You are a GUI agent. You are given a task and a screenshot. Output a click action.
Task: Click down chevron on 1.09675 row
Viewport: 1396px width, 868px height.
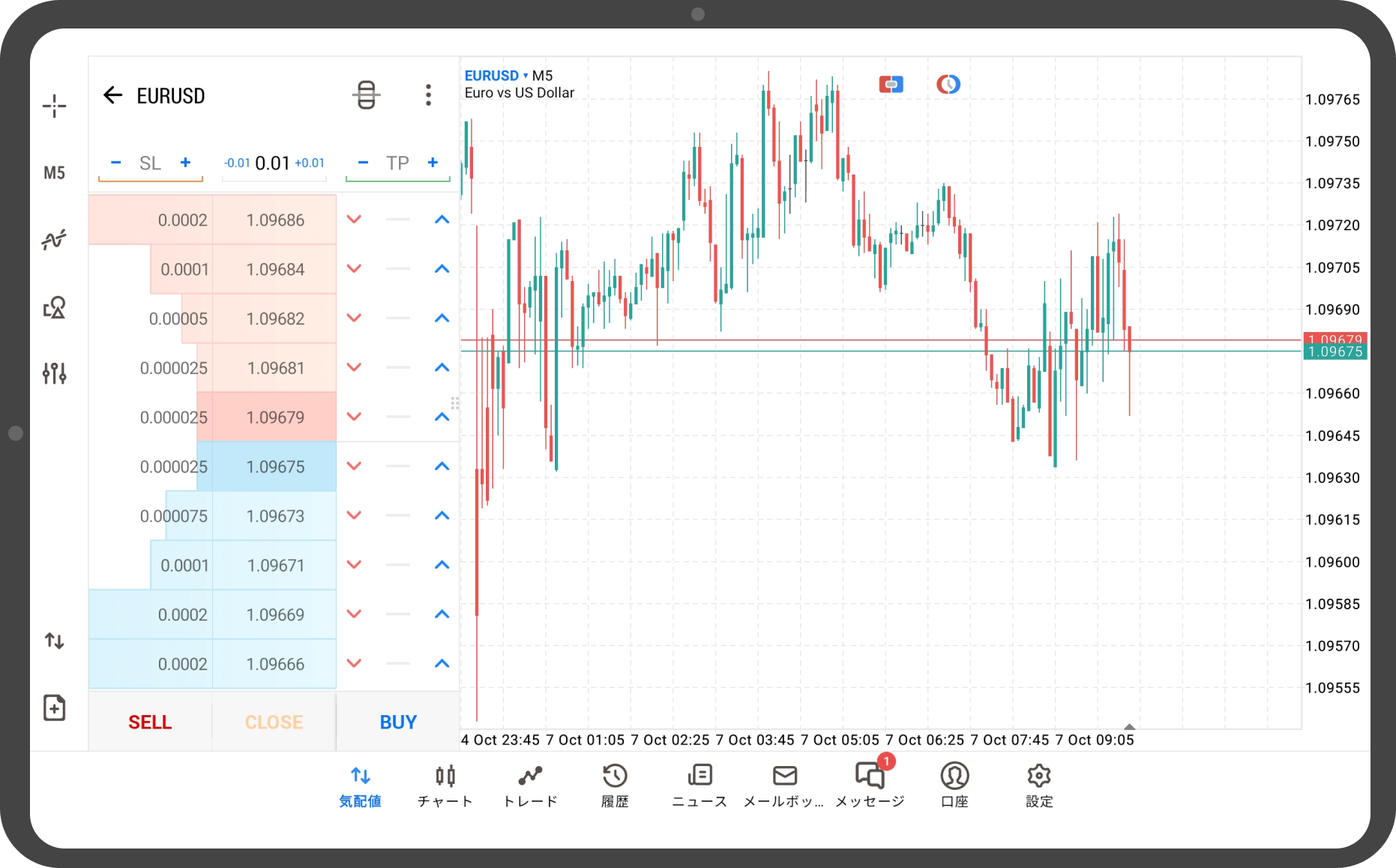tap(354, 466)
